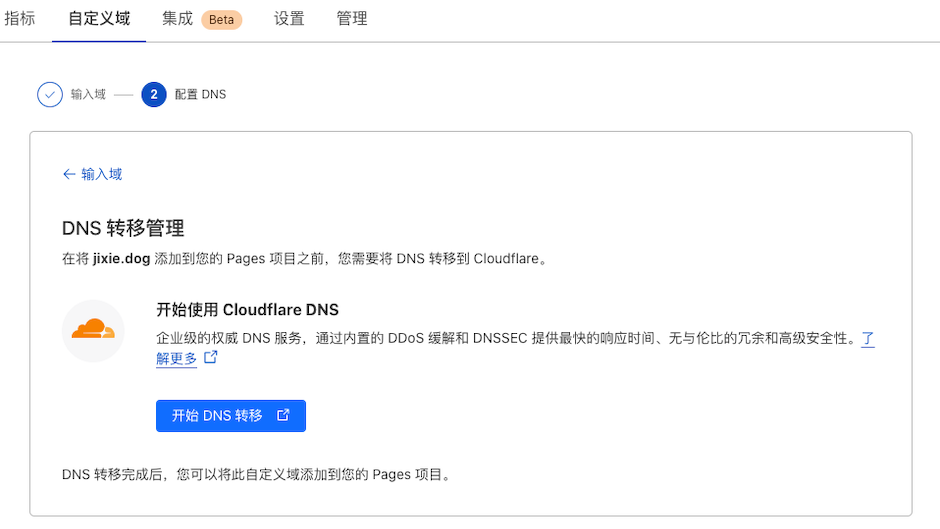Click the DNS 转移管理 heading
Viewport: 940px width, 529px height.
123,228
